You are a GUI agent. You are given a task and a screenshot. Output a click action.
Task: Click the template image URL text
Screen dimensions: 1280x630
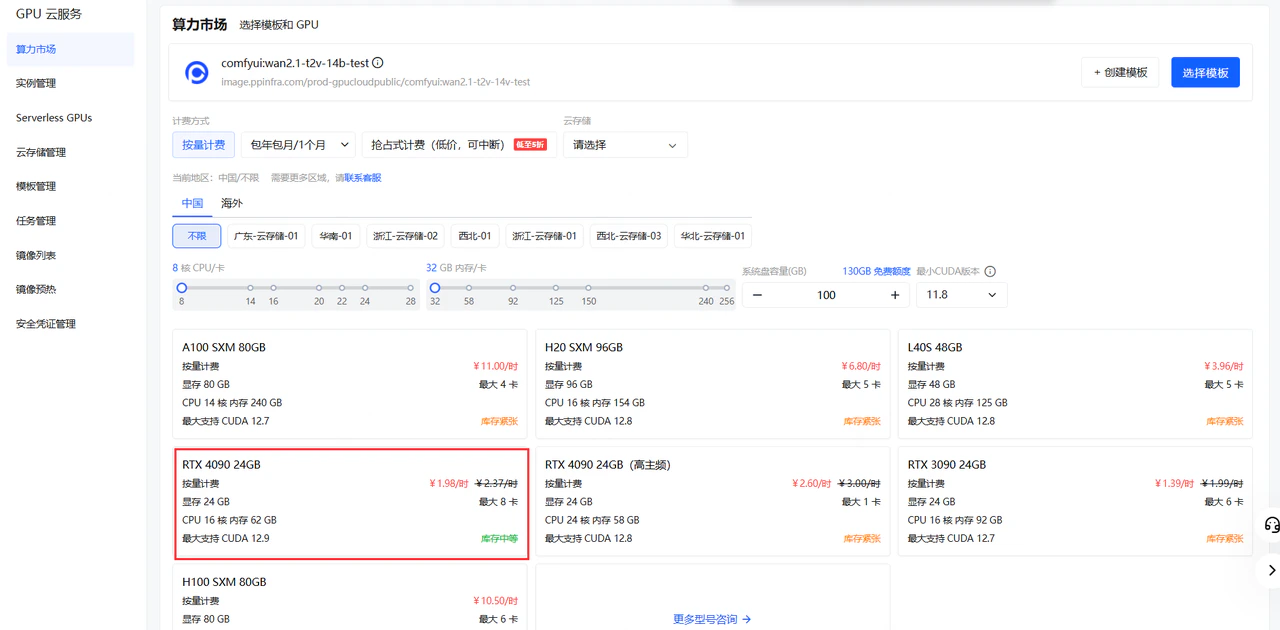(376, 82)
